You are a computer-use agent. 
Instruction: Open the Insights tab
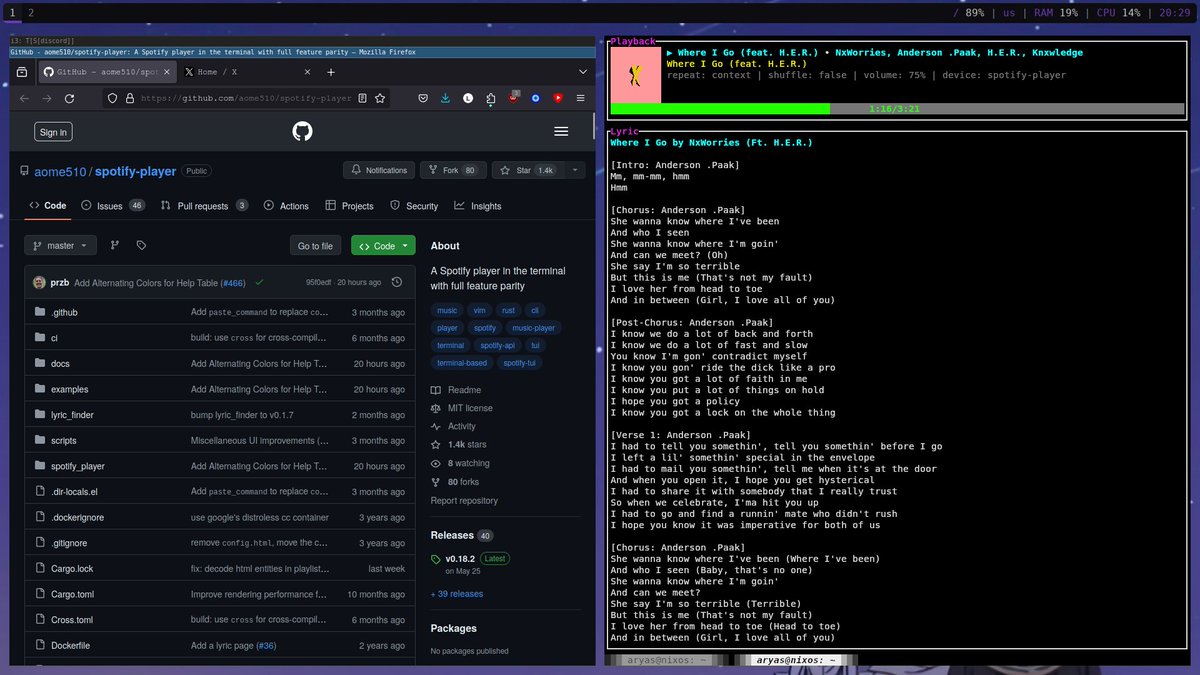tap(477, 205)
